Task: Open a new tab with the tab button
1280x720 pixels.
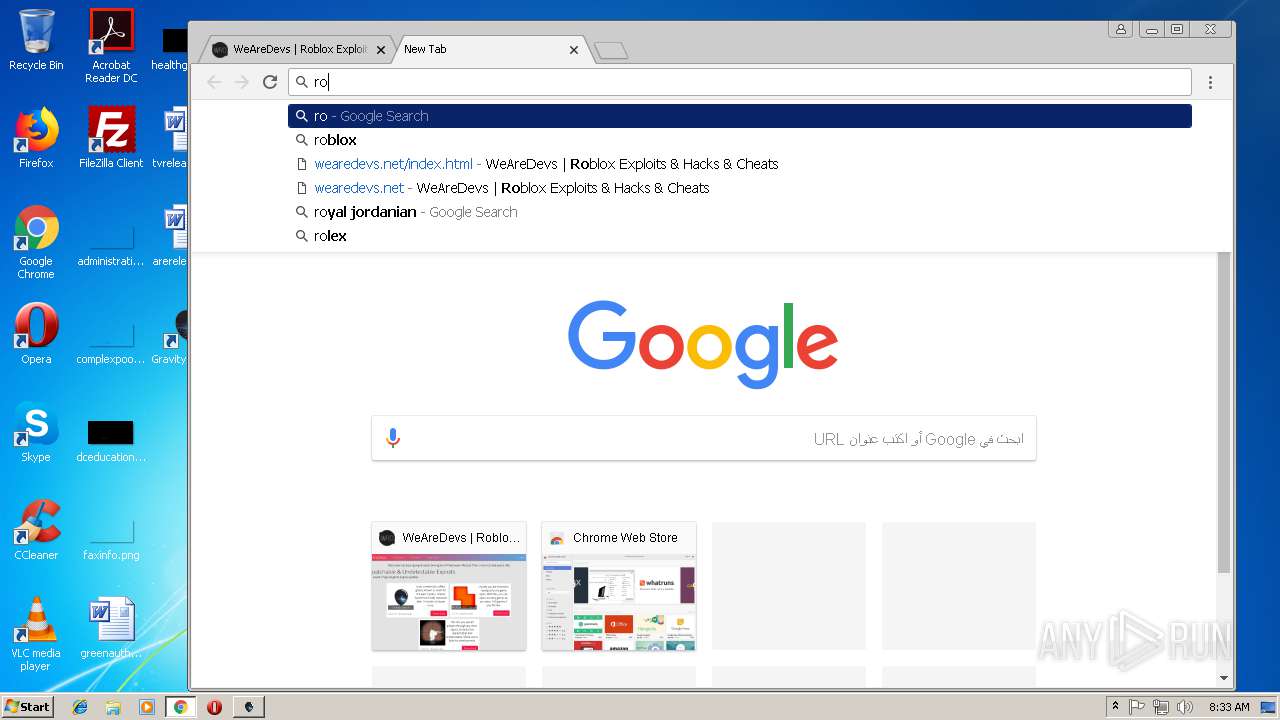Action: [611, 50]
